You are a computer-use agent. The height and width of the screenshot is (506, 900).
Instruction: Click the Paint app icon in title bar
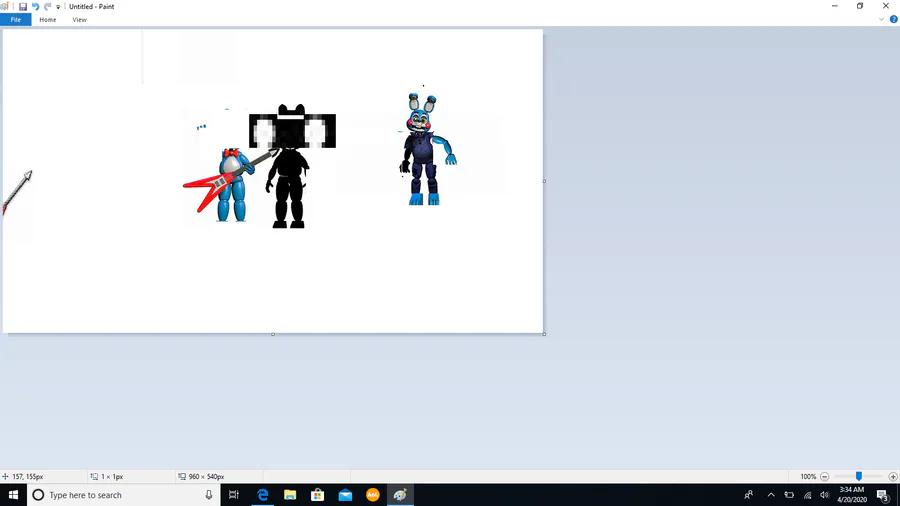tap(5, 6)
